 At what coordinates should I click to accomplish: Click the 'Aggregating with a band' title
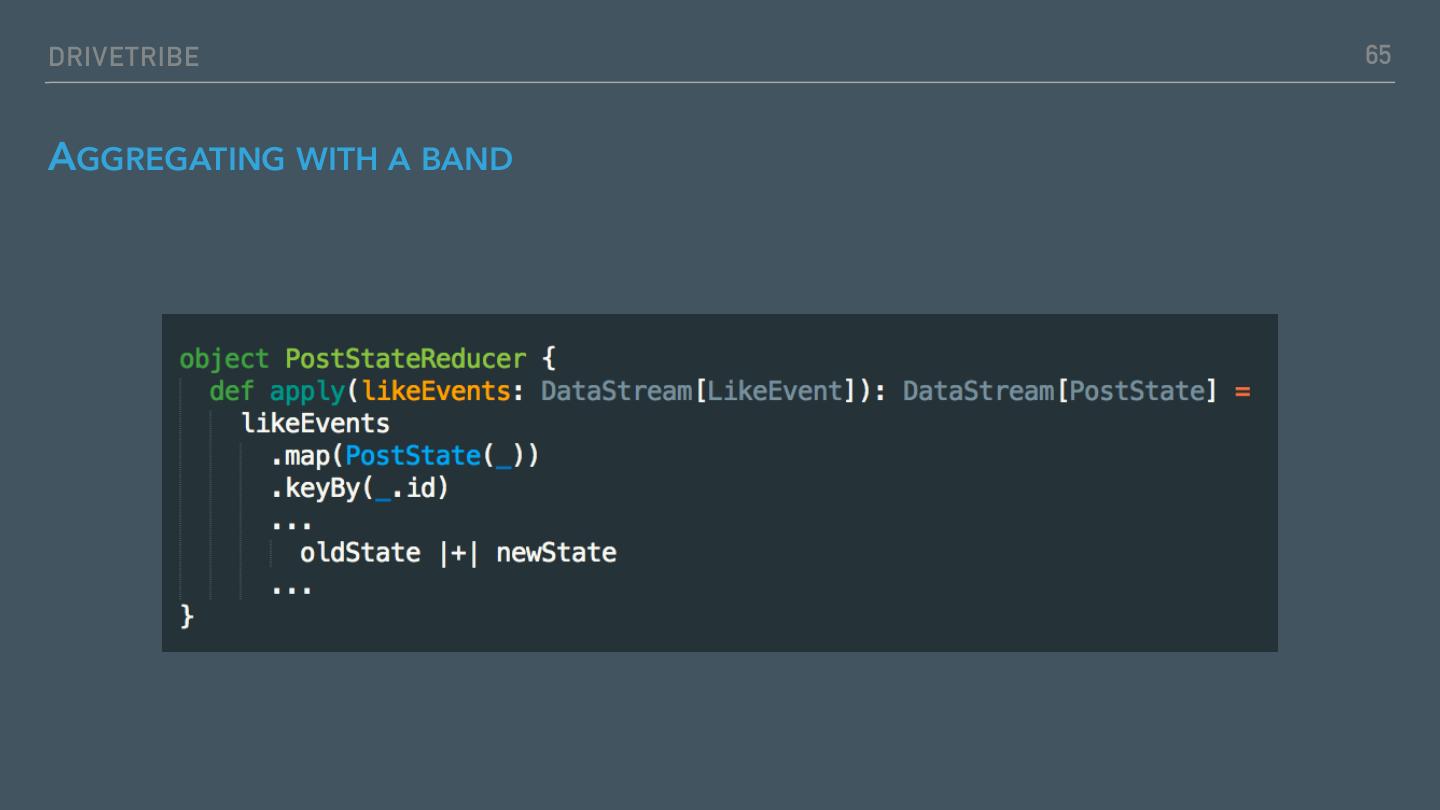(x=280, y=158)
